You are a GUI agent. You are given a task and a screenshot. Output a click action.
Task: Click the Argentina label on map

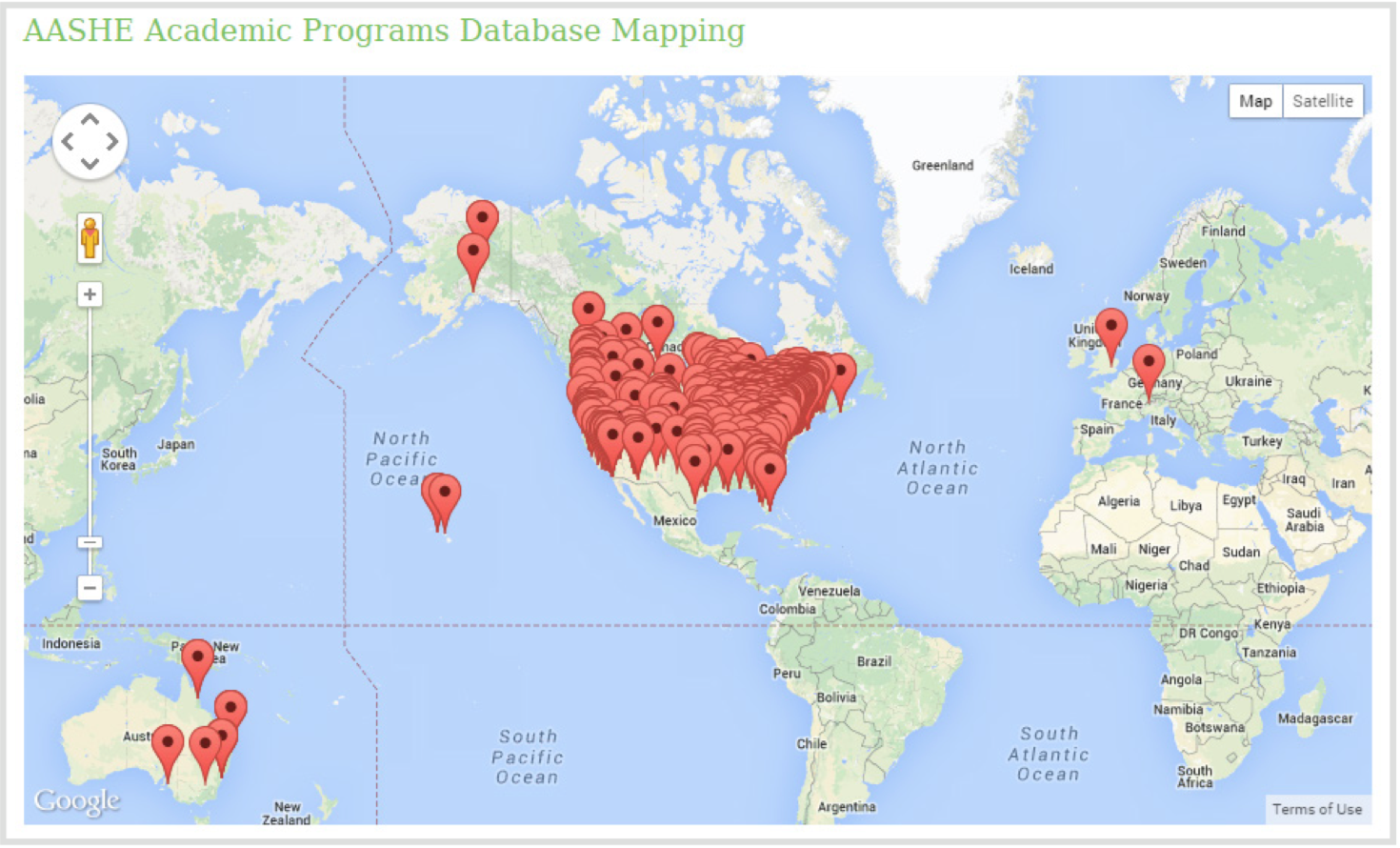click(x=847, y=807)
